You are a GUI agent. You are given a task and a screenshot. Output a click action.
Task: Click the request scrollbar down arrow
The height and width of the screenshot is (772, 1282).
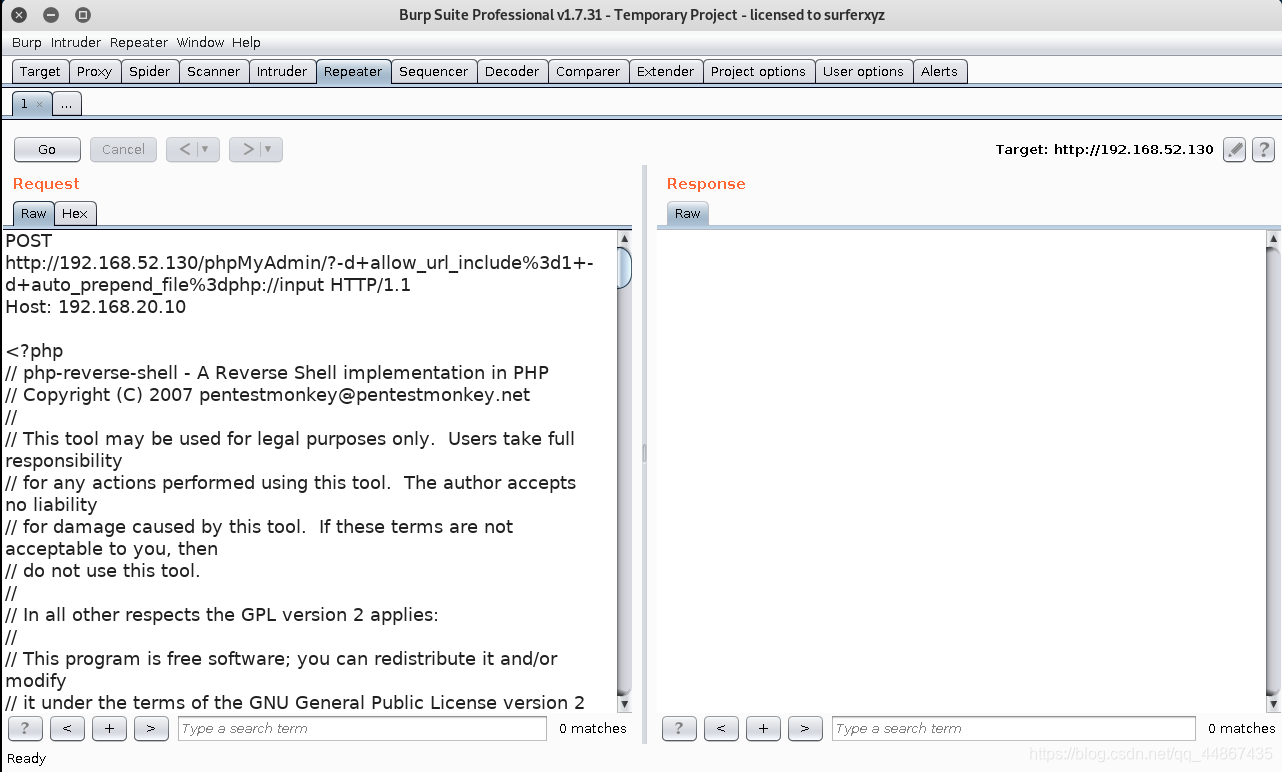point(624,705)
